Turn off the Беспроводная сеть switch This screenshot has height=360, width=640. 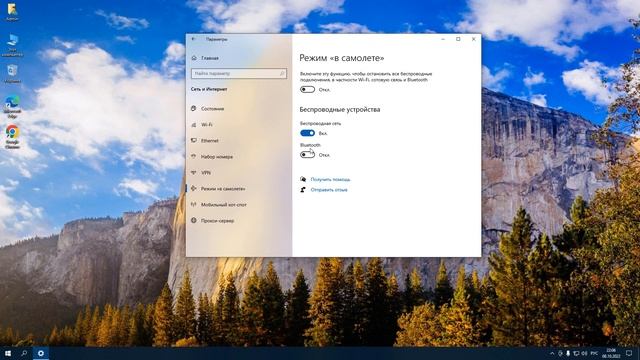click(307, 133)
